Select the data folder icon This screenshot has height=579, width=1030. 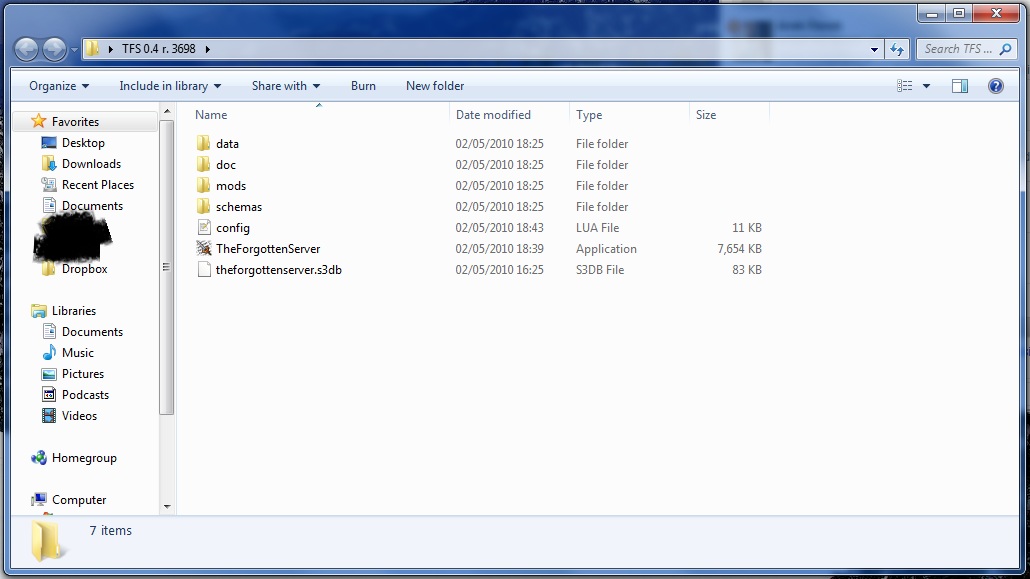coord(204,144)
